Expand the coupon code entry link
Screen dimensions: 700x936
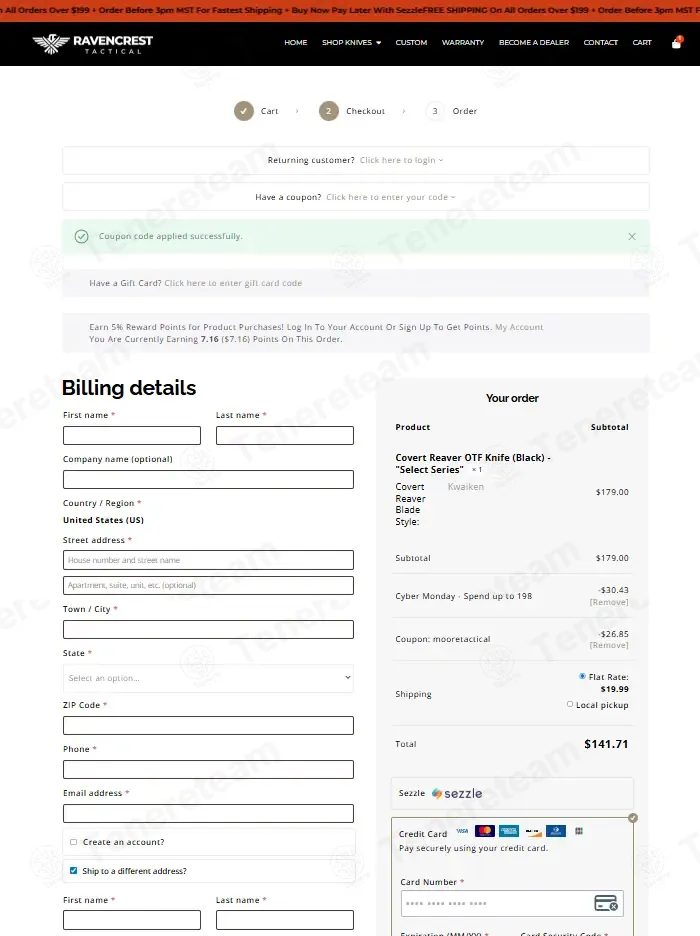point(390,197)
